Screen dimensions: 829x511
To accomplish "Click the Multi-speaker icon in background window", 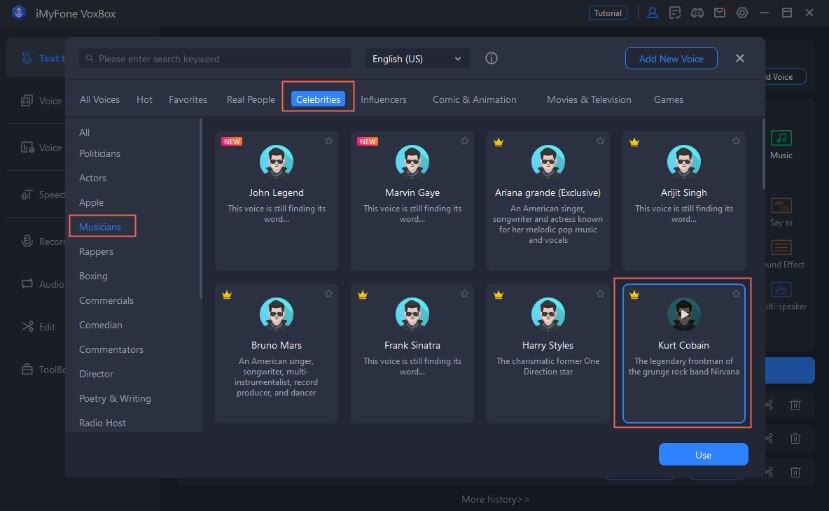I will click(781, 290).
